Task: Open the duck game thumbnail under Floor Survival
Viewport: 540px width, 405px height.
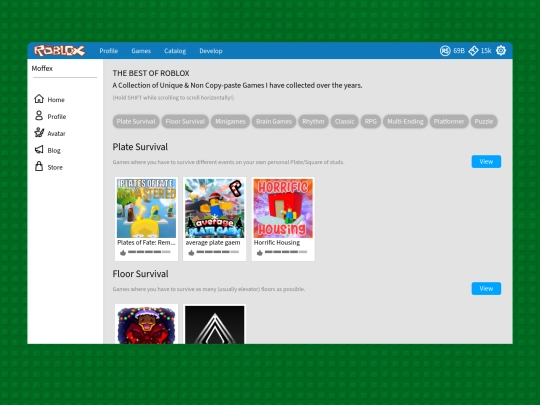Action: [146, 325]
